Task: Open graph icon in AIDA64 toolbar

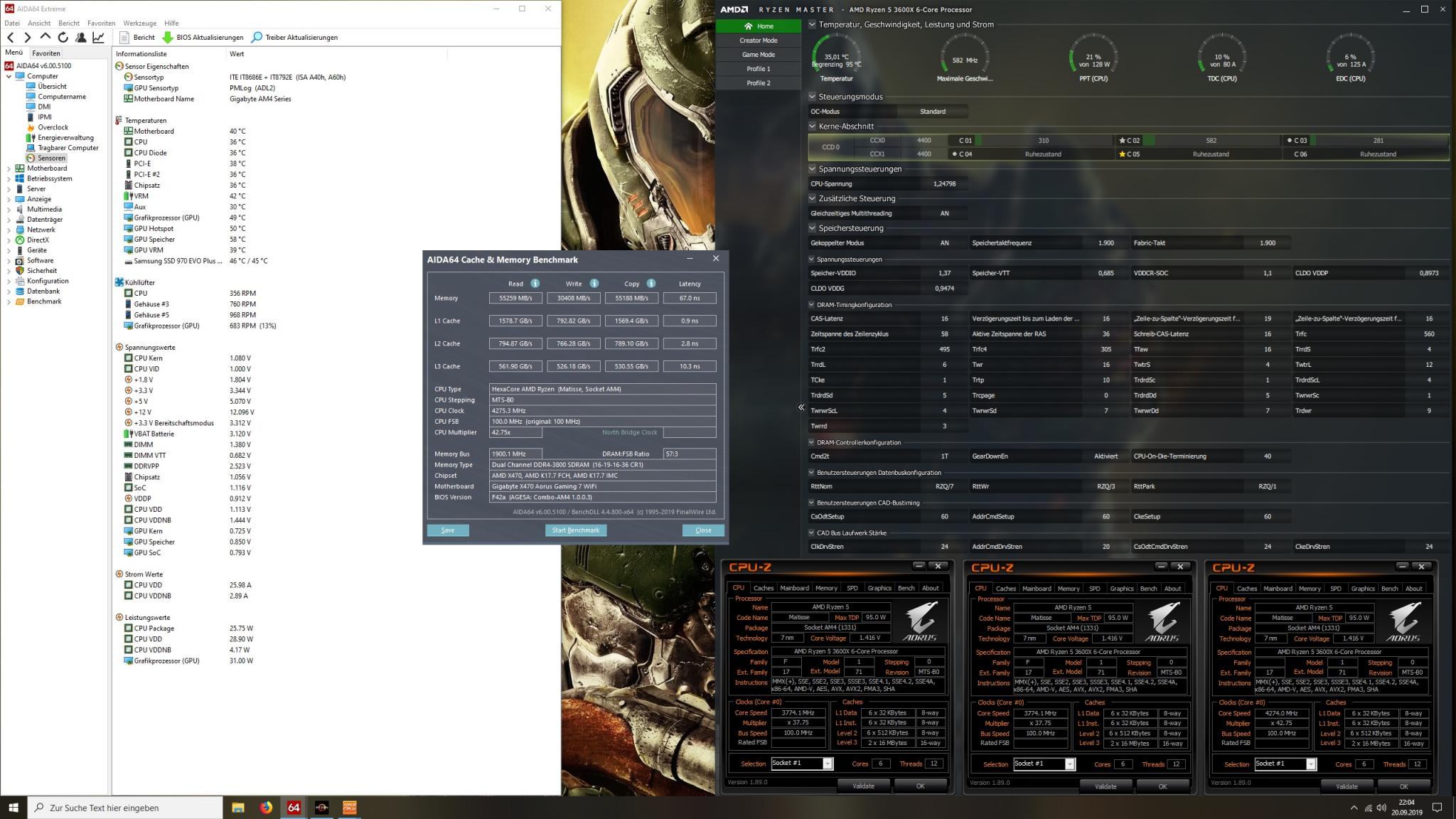Action: click(98, 37)
